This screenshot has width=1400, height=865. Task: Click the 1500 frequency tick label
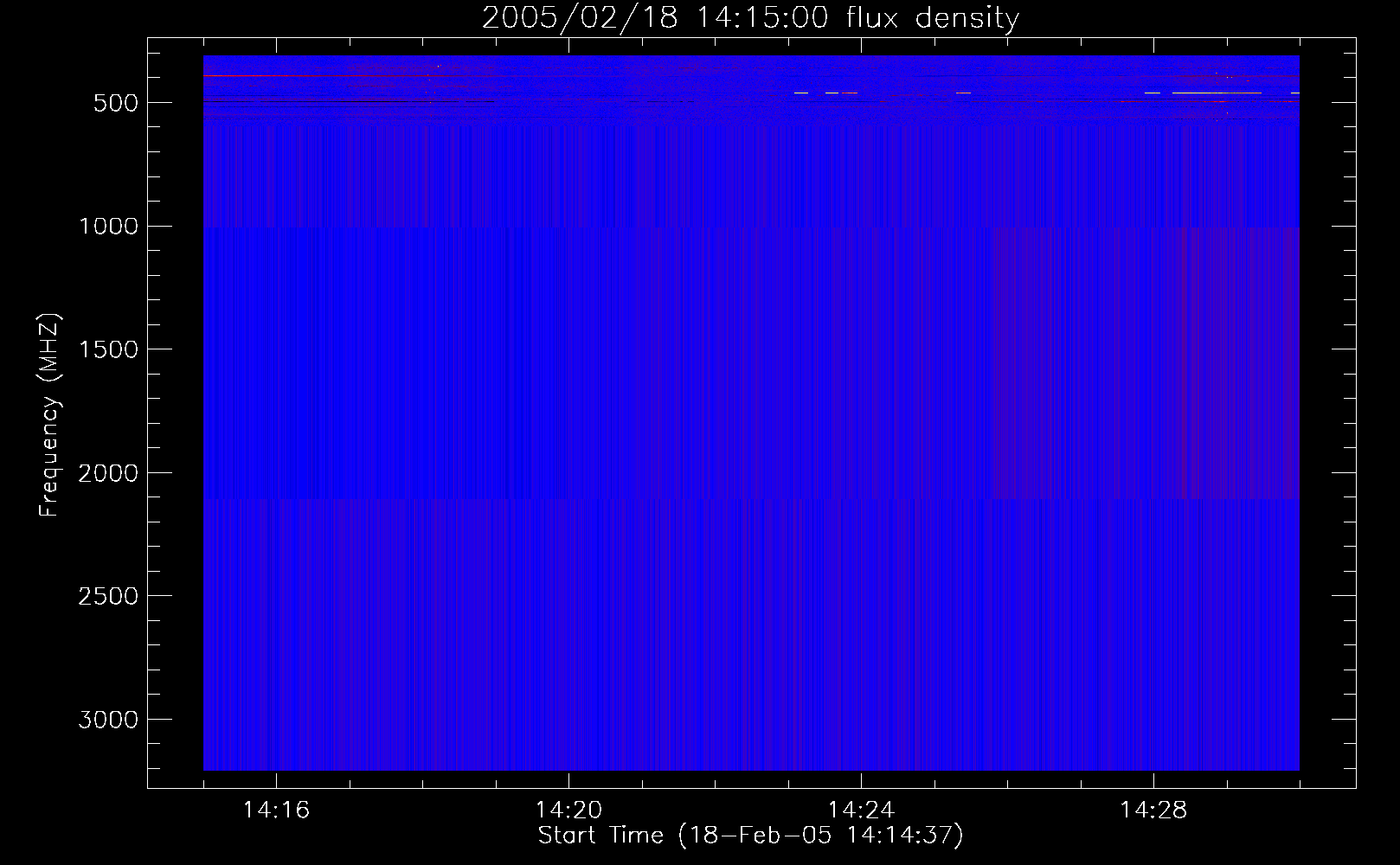(x=108, y=349)
